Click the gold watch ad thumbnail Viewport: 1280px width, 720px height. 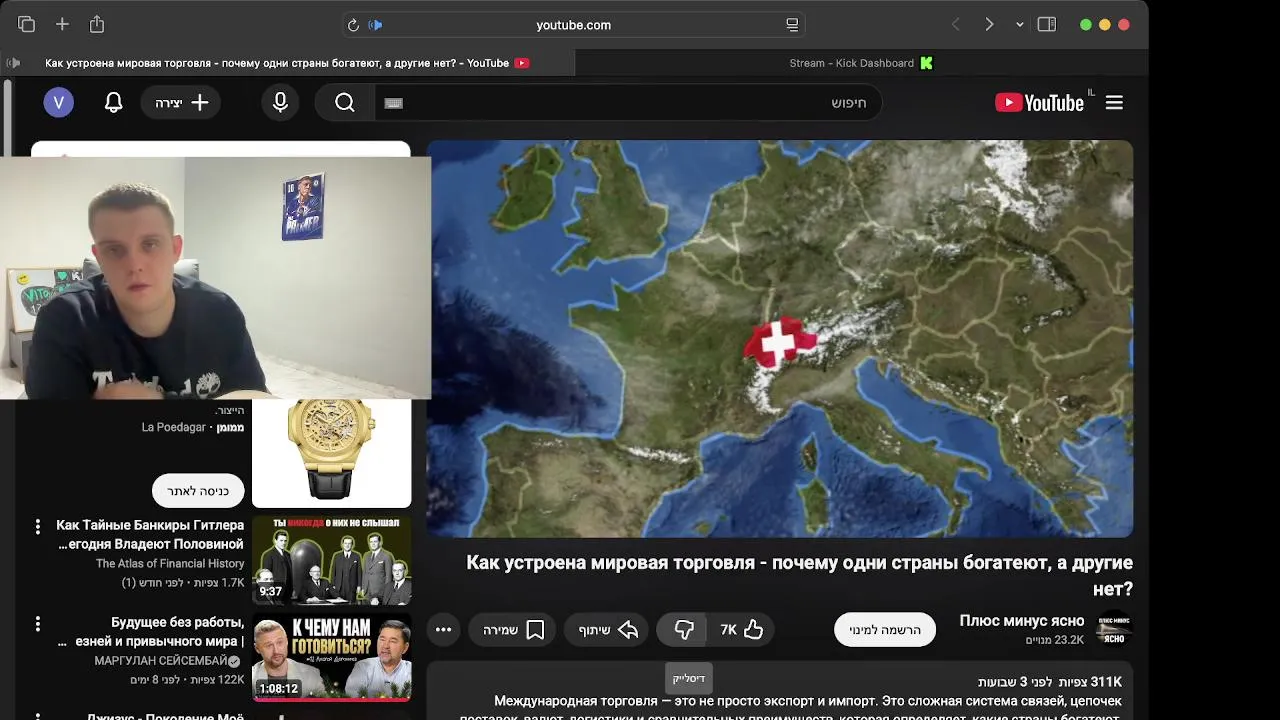[332, 453]
